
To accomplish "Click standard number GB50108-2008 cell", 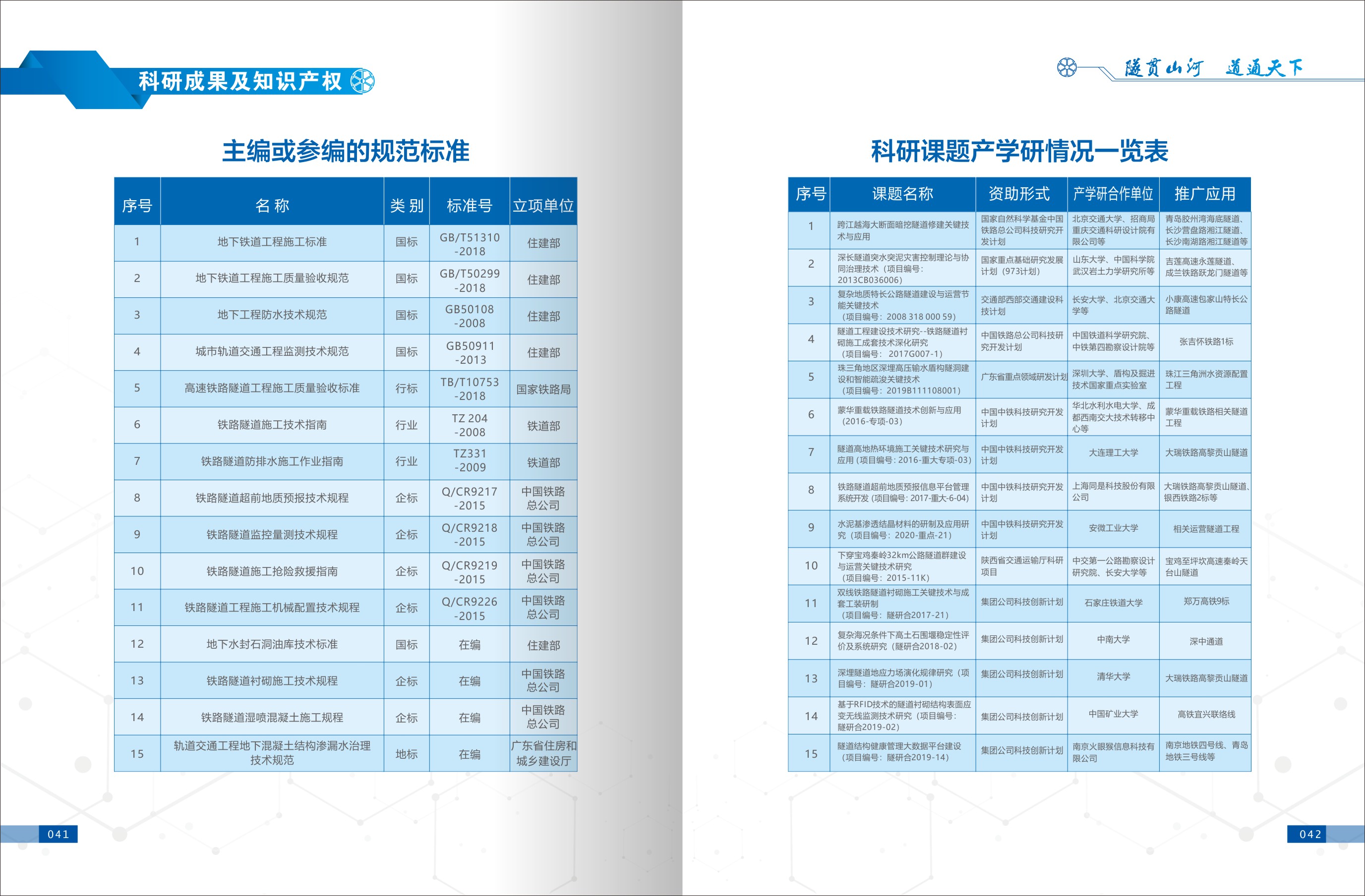I will [469, 316].
